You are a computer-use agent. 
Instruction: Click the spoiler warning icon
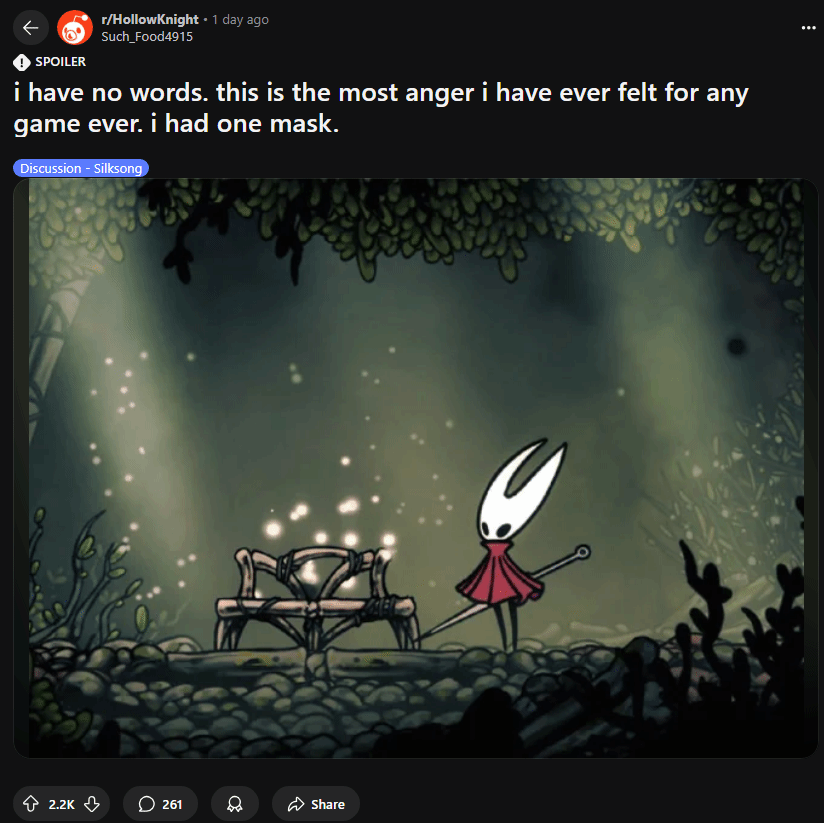[22, 62]
